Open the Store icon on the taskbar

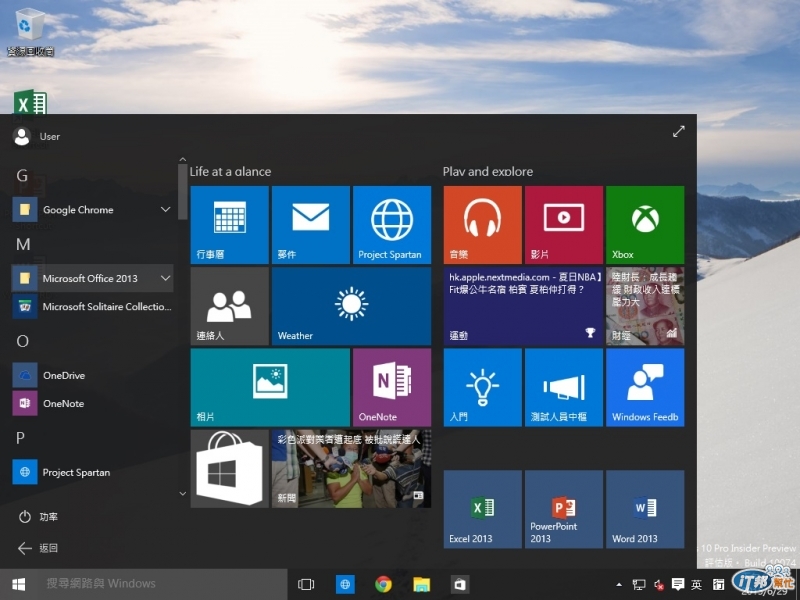[460, 584]
